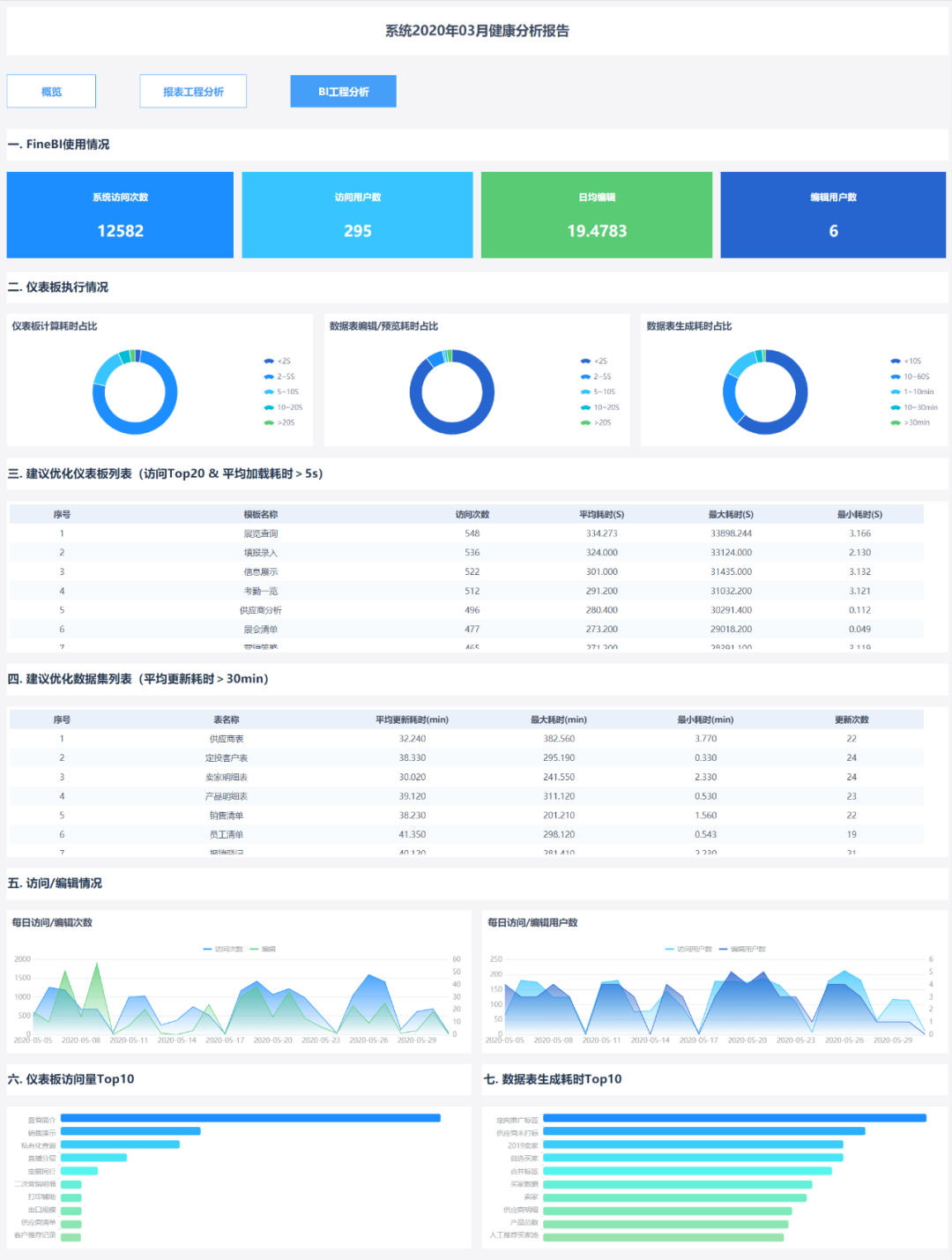
Task: Select the BI工程分析 tab
Action: (x=343, y=92)
